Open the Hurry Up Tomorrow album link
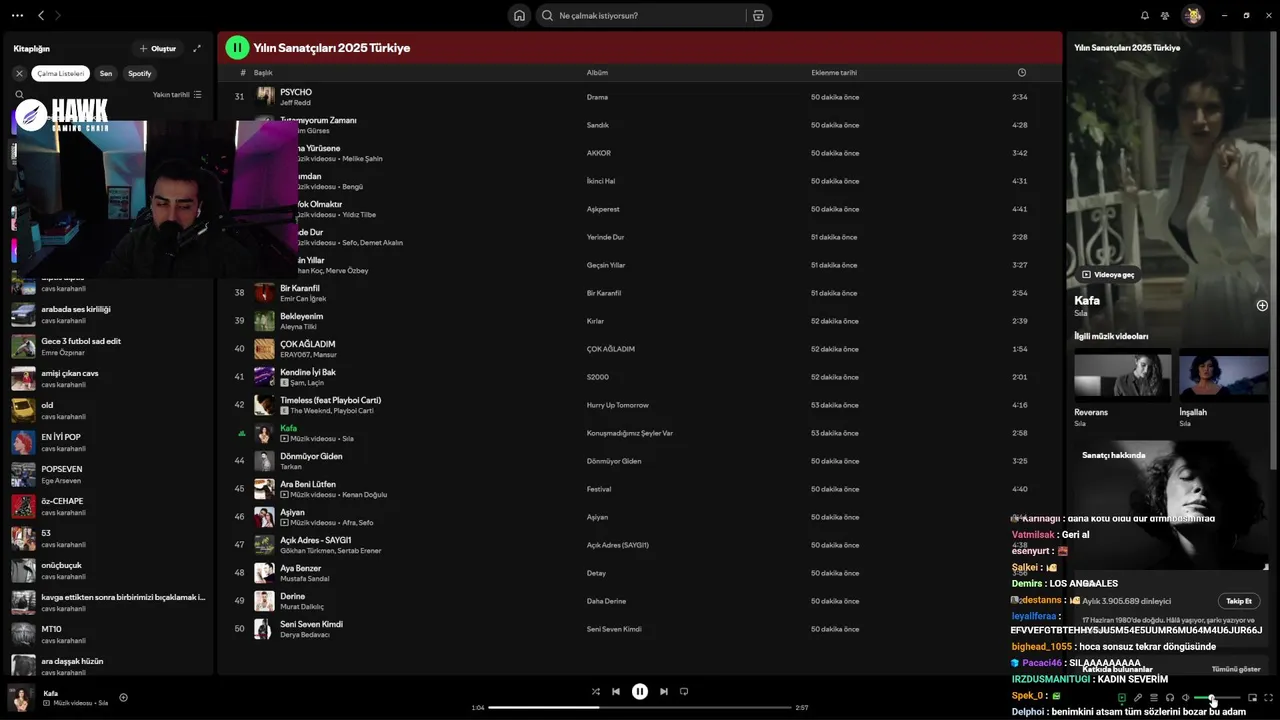This screenshot has height=720, width=1280. 617,405
